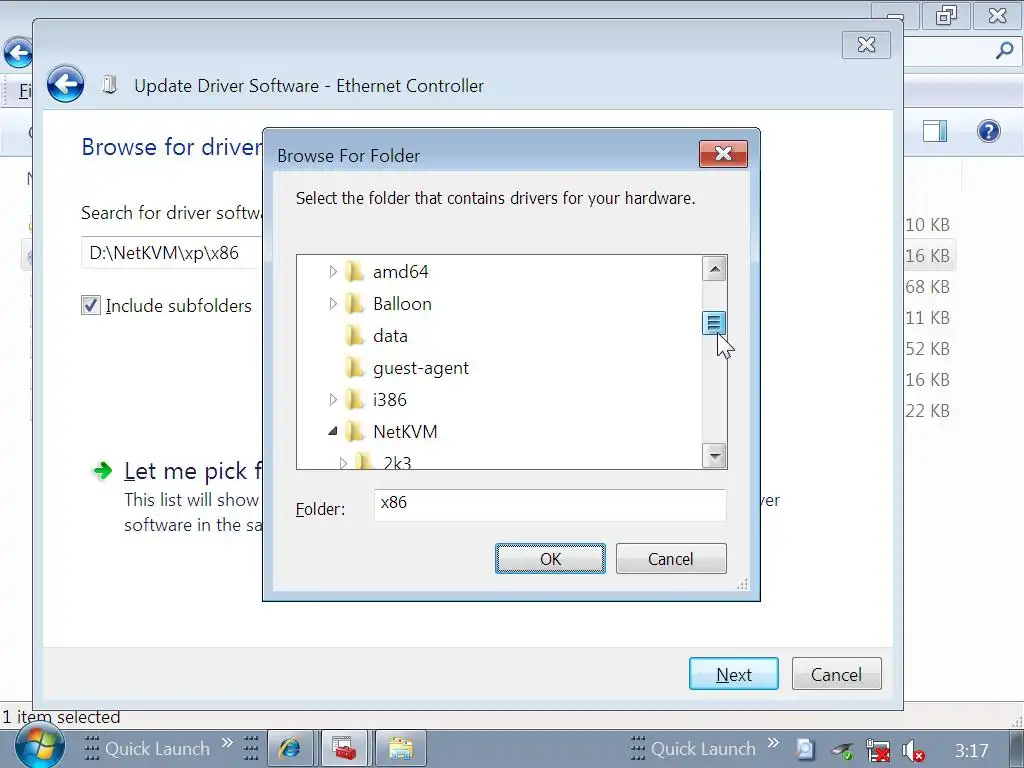Select the guest-agent folder
The height and width of the screenshot is (768, 1024).
tap(421, 368)
